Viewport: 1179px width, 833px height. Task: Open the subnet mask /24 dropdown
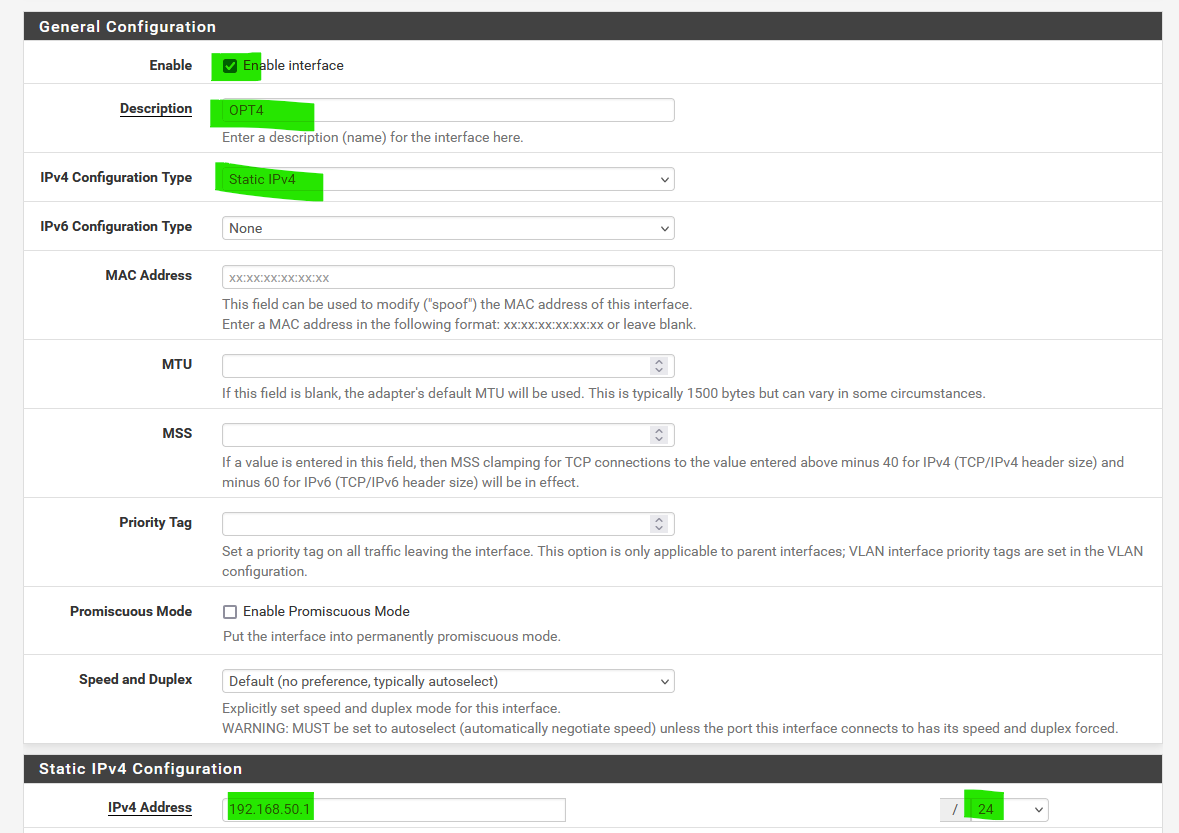click(1009, 809)
